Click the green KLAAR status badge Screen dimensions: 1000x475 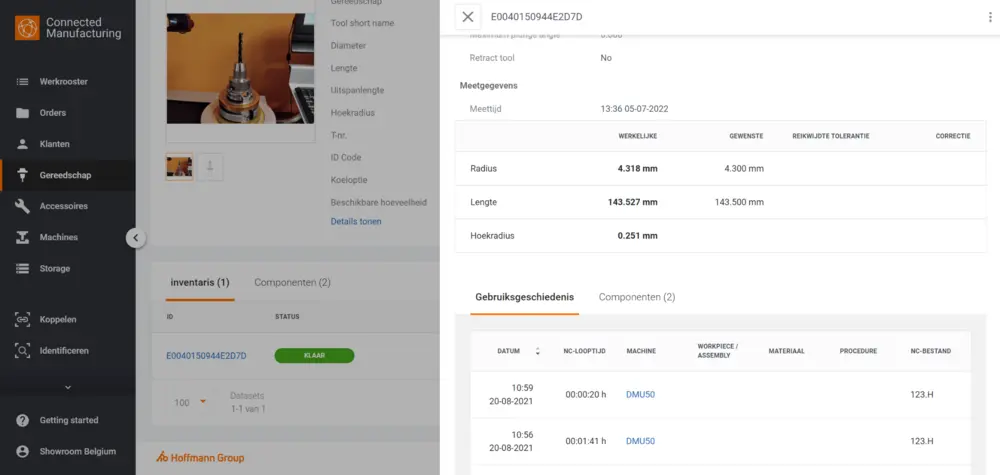click(x=314, y=356)
